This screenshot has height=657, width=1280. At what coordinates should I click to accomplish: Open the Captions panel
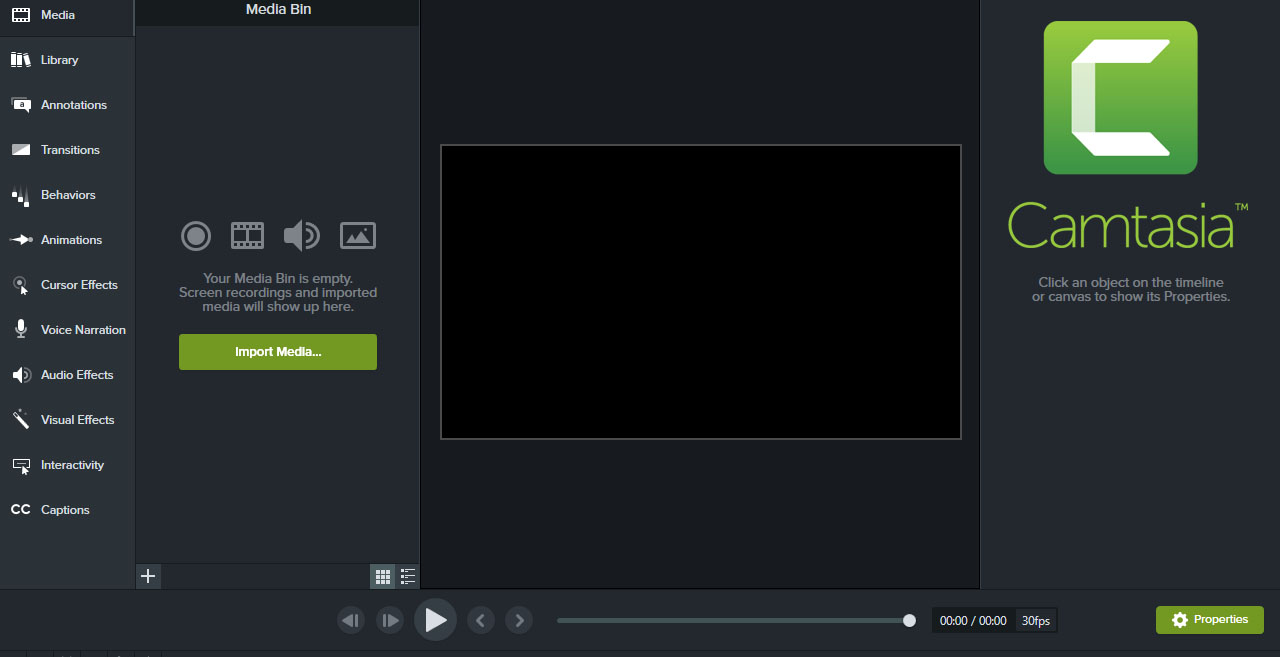[x=67, y=510]
